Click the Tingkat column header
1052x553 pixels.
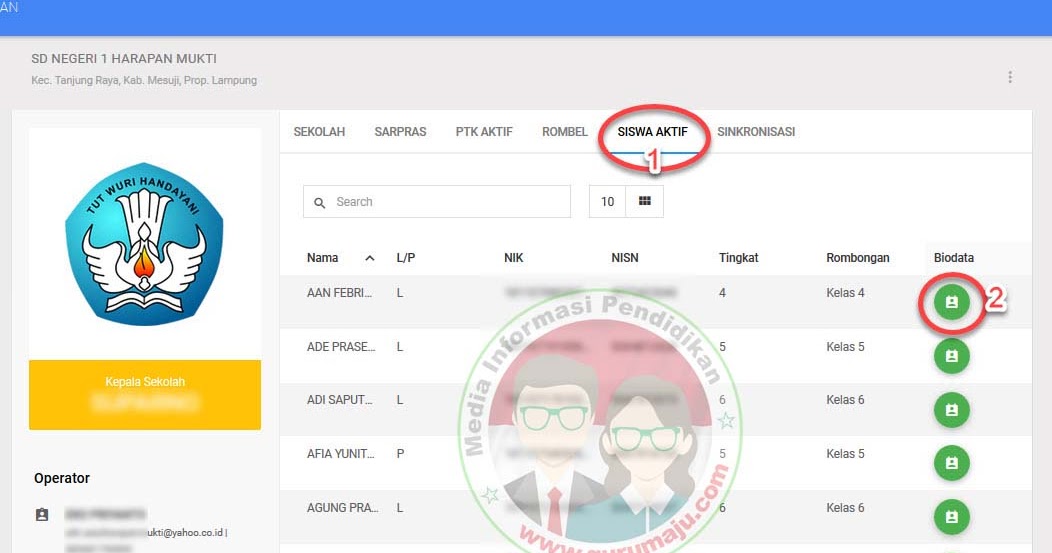(739, 258)
